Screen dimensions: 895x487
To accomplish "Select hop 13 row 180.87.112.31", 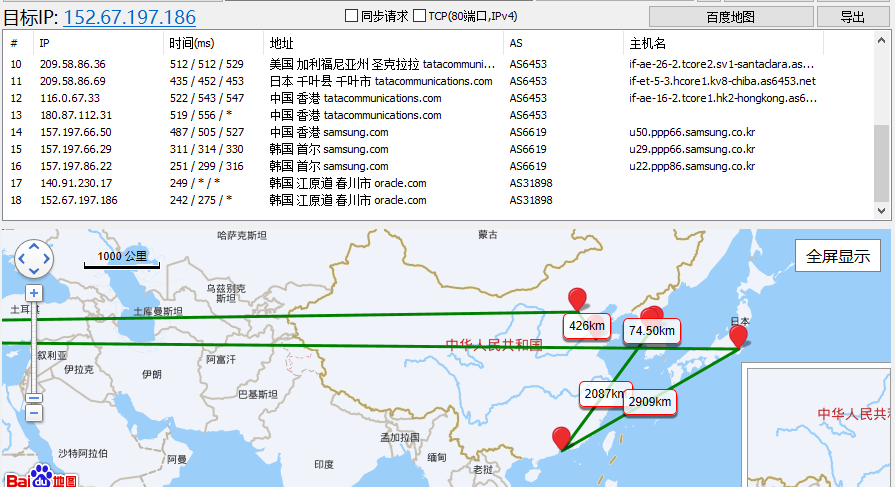I will 437,115.
